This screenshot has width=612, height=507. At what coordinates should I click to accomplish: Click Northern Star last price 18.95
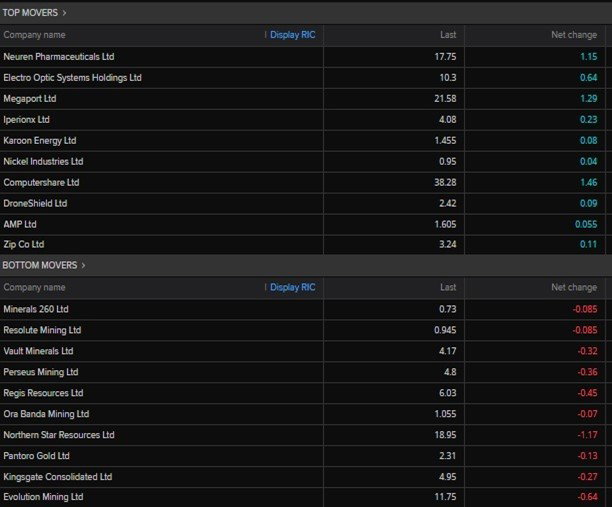pyautogui.click(x=445, y=435)
